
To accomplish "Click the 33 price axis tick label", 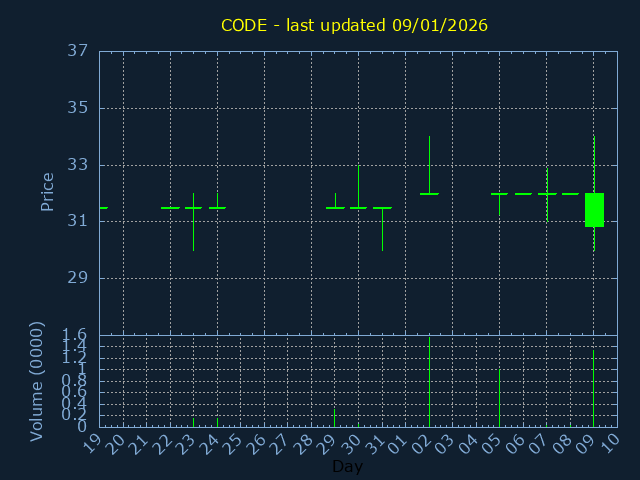I will pyautogui.click(x=78, y=165).
